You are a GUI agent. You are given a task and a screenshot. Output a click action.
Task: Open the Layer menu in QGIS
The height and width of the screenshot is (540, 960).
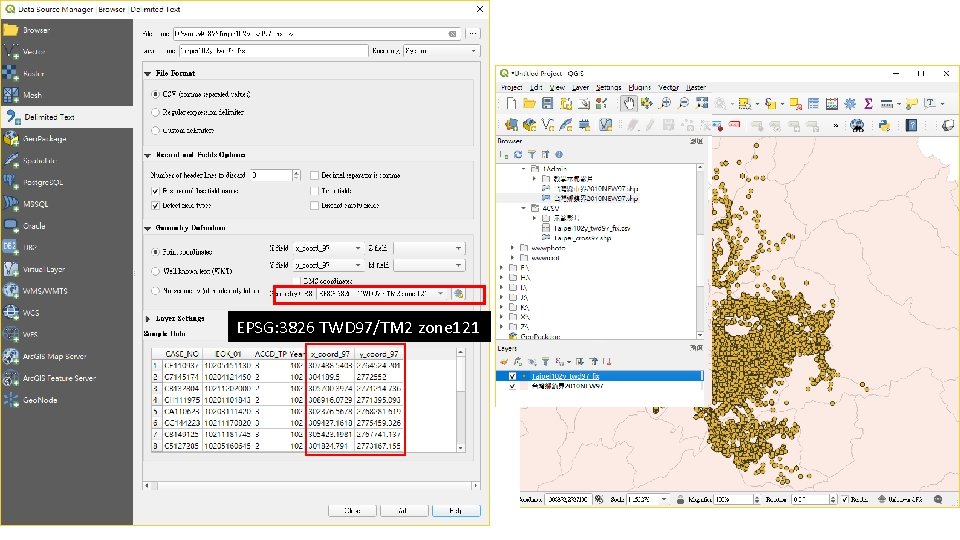(x=580, y=88)
